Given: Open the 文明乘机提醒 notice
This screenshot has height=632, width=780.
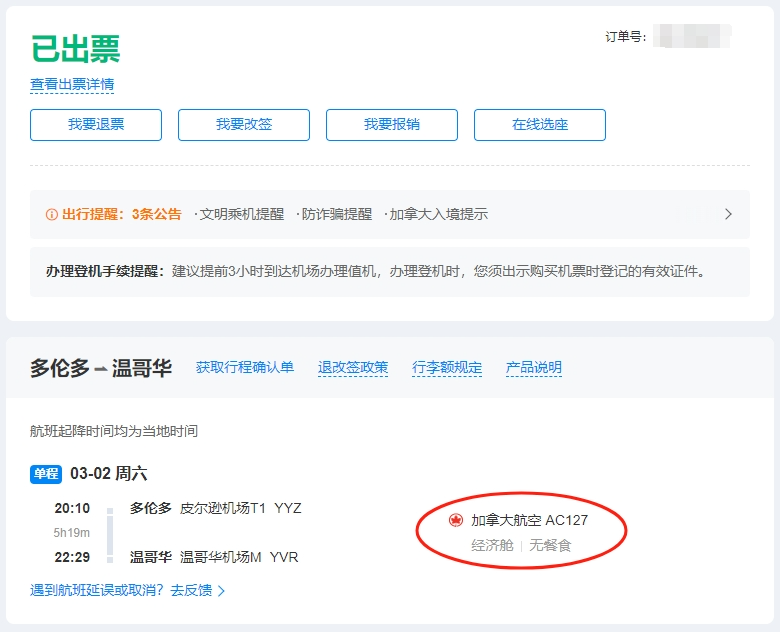Looking at the screenshot, I should coord(239,214).
